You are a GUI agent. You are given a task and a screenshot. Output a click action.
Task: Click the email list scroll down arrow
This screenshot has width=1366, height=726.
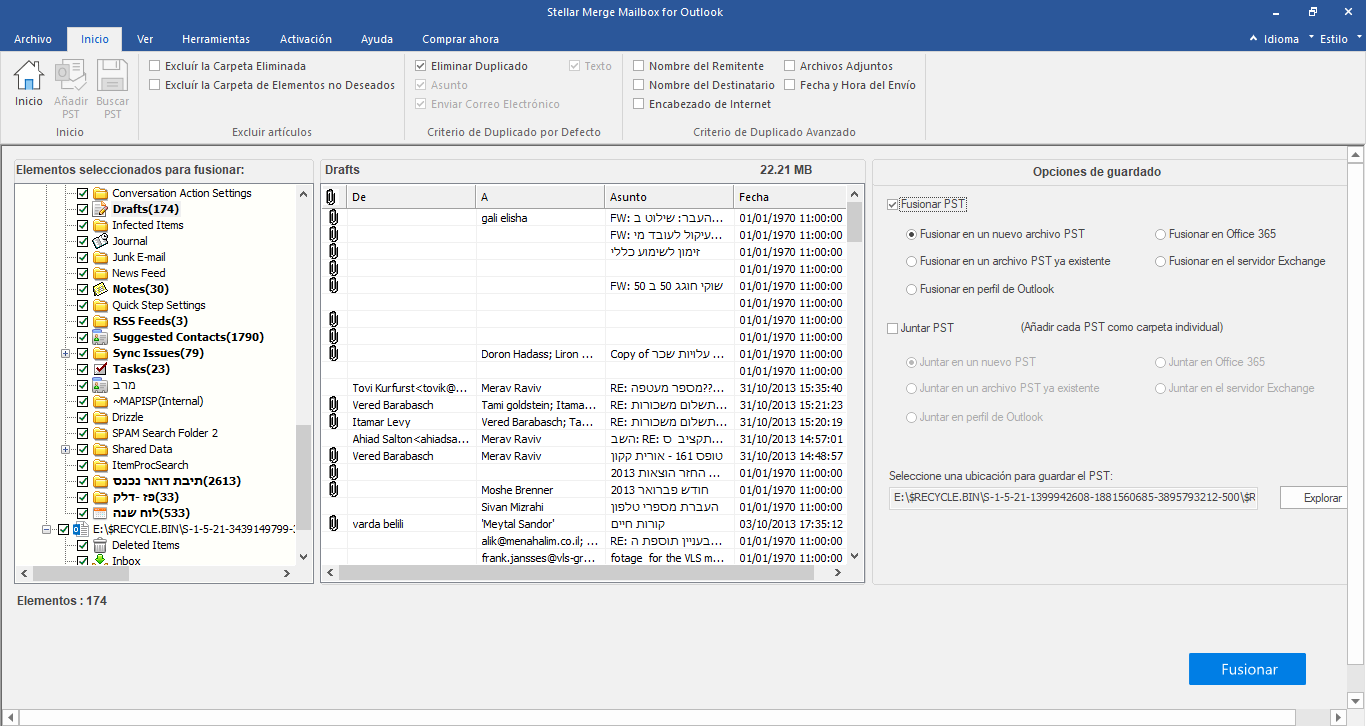tap(854, 557)
